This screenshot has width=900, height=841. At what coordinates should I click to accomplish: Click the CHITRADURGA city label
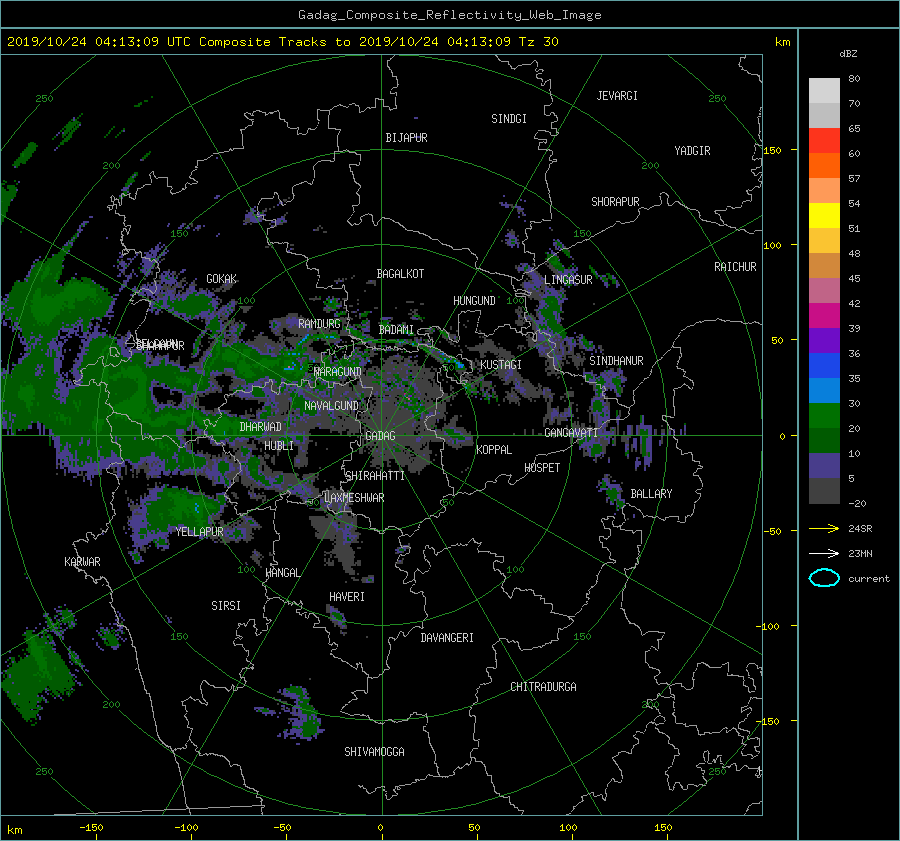(543, 687)
